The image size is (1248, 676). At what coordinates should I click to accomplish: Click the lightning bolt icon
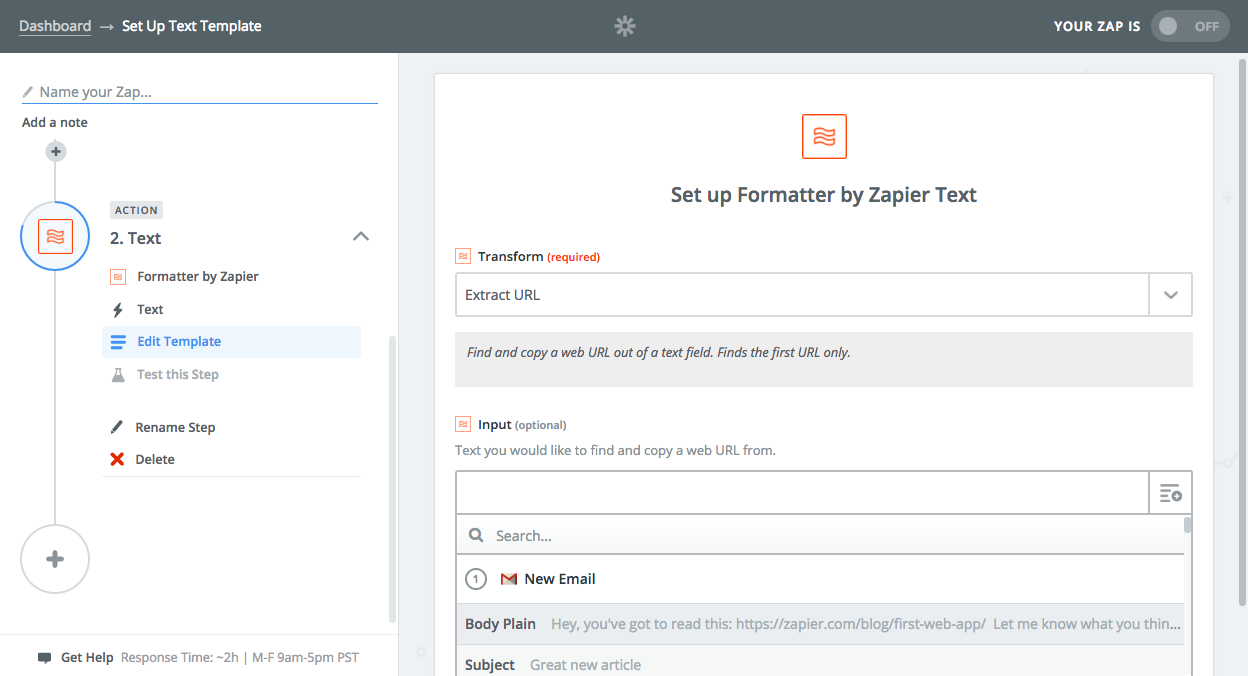pos(118,310)
